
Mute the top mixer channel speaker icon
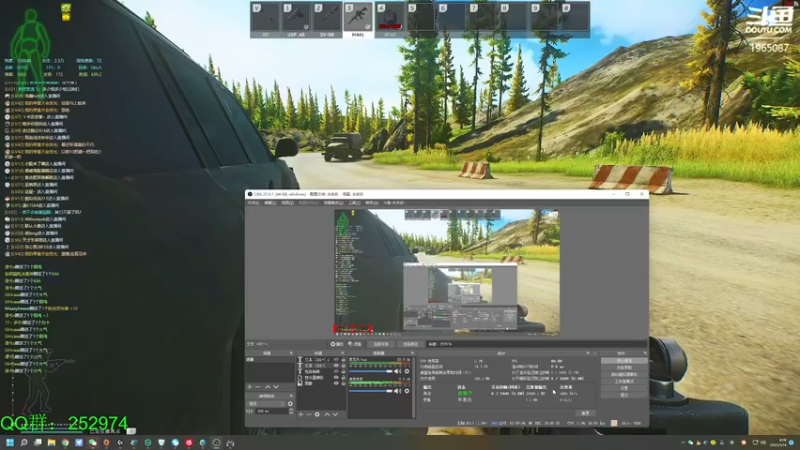tap(397, 371)
